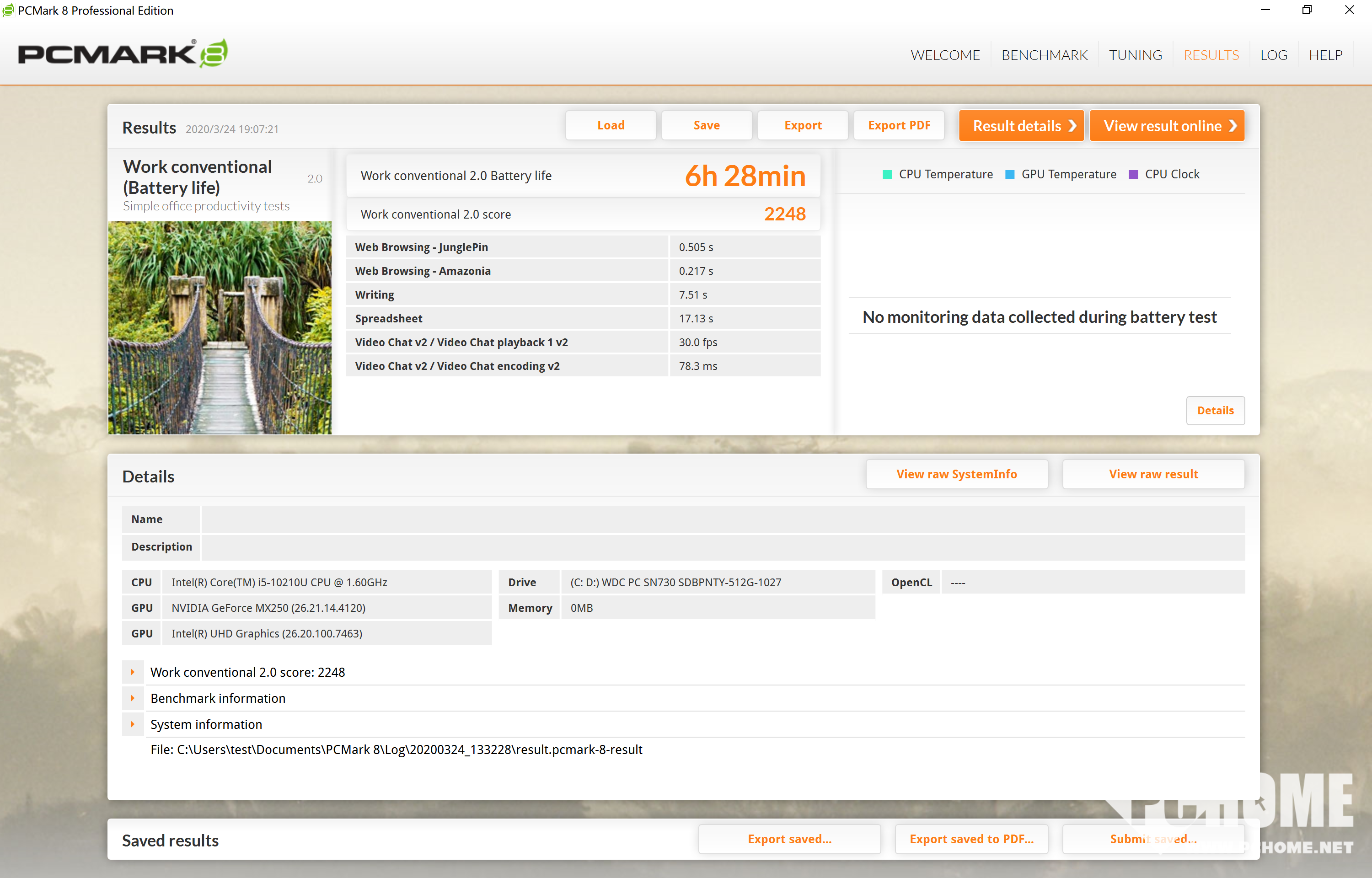Open the WELCOME tab
The width and height of the screenshot is (1372, 878).
(x=945, y=55)
